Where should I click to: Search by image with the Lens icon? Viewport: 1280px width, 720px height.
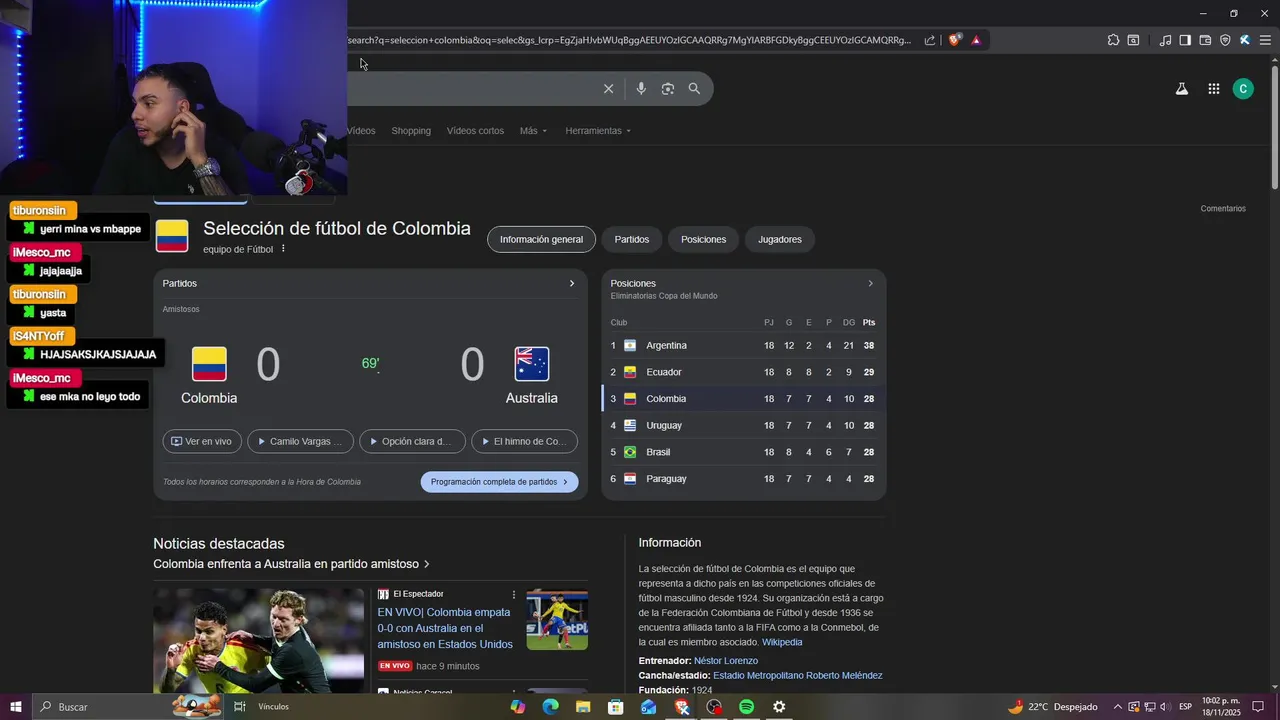click(668, 89)
